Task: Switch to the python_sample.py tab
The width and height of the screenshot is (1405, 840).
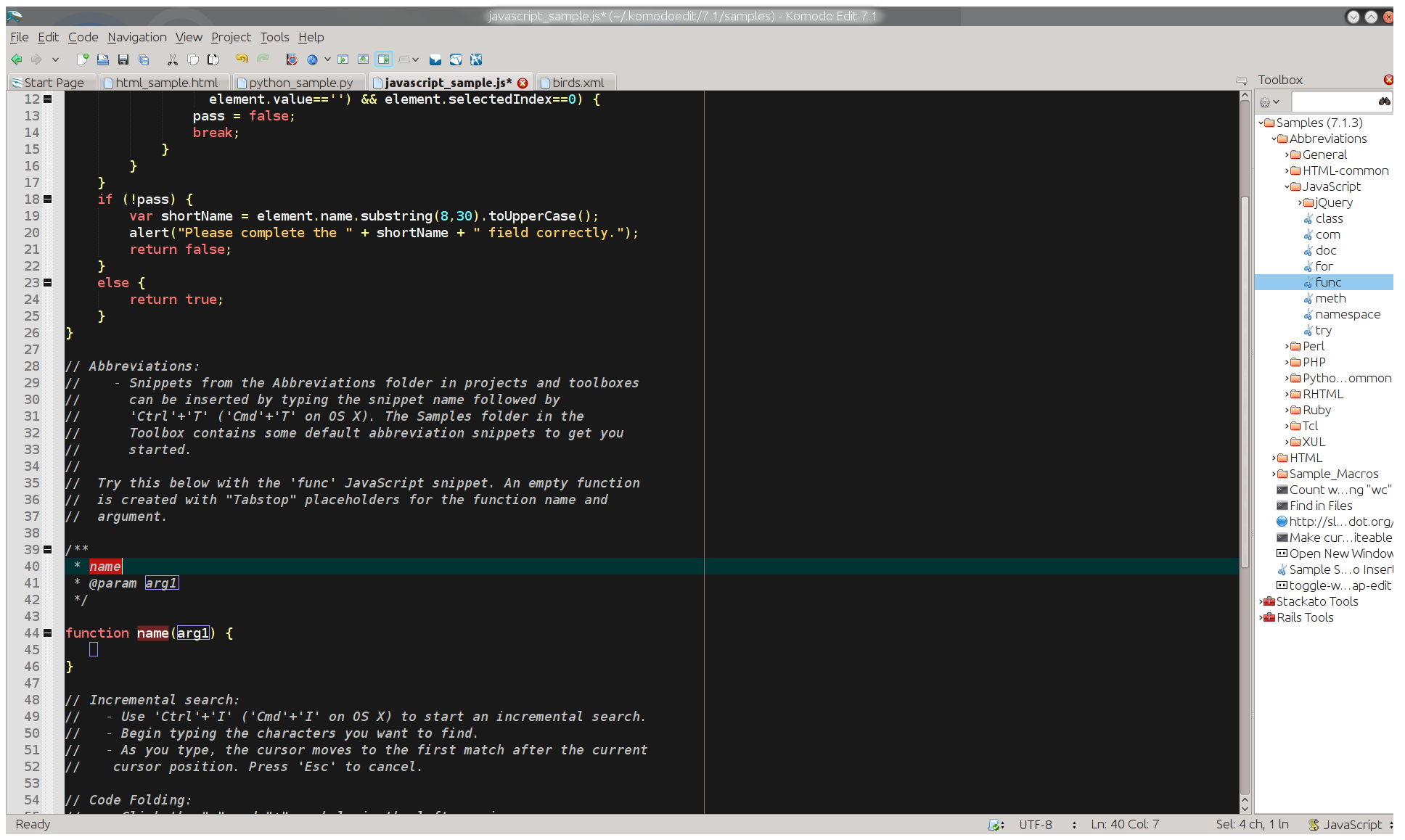Action: click(298, 83)
